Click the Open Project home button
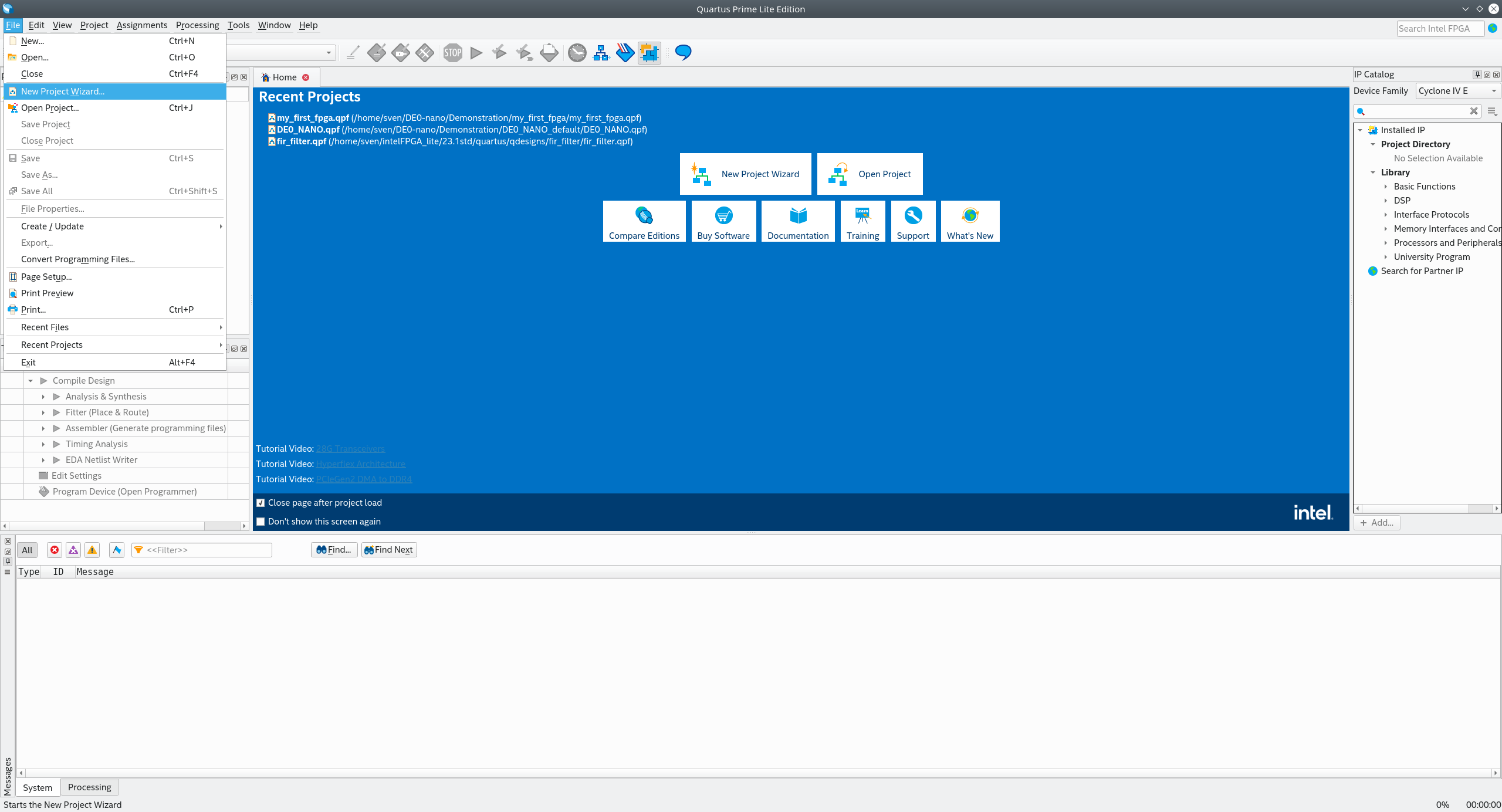Viewport: 1502px width, 812px height. point(870,174)
